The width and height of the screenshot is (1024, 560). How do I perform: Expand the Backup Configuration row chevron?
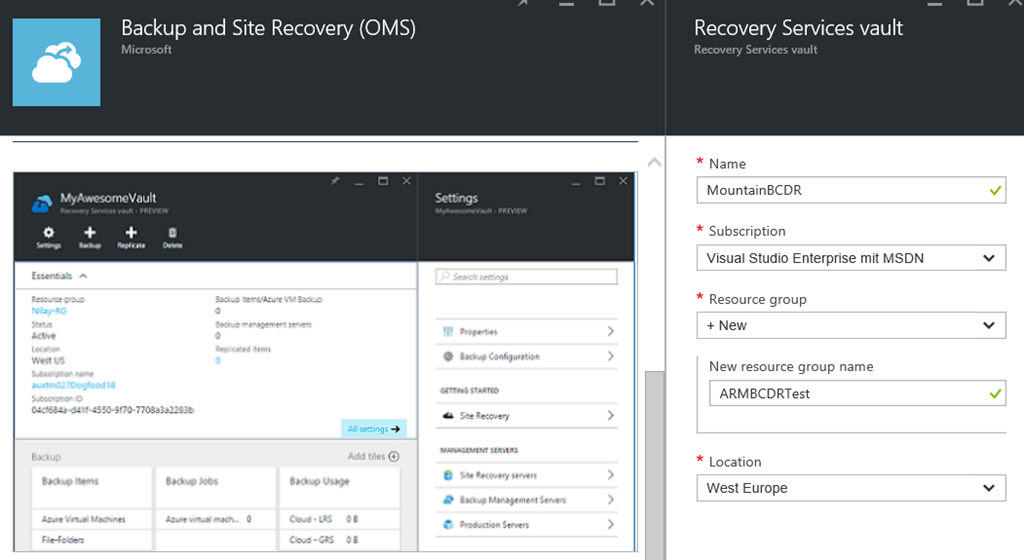[x=611, y=356]
